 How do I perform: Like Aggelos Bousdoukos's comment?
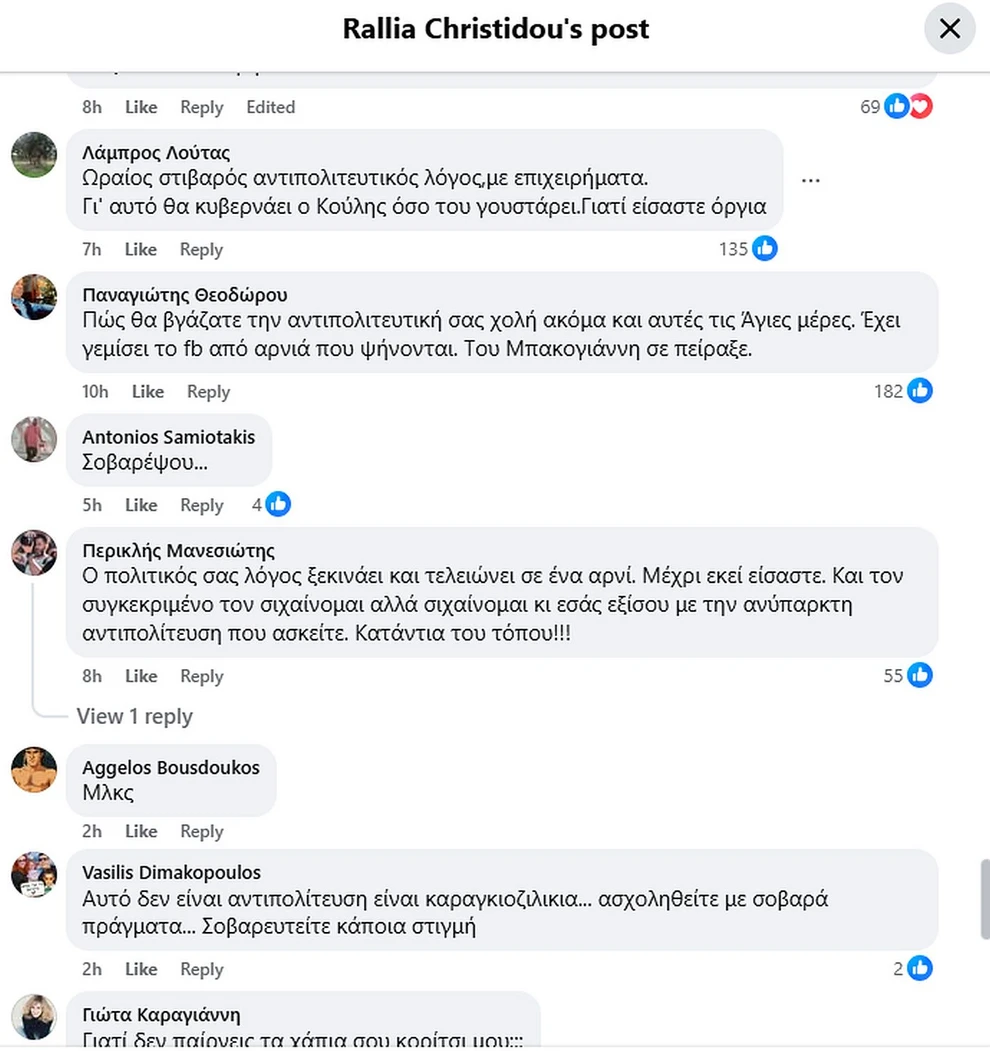pos(141,832)
